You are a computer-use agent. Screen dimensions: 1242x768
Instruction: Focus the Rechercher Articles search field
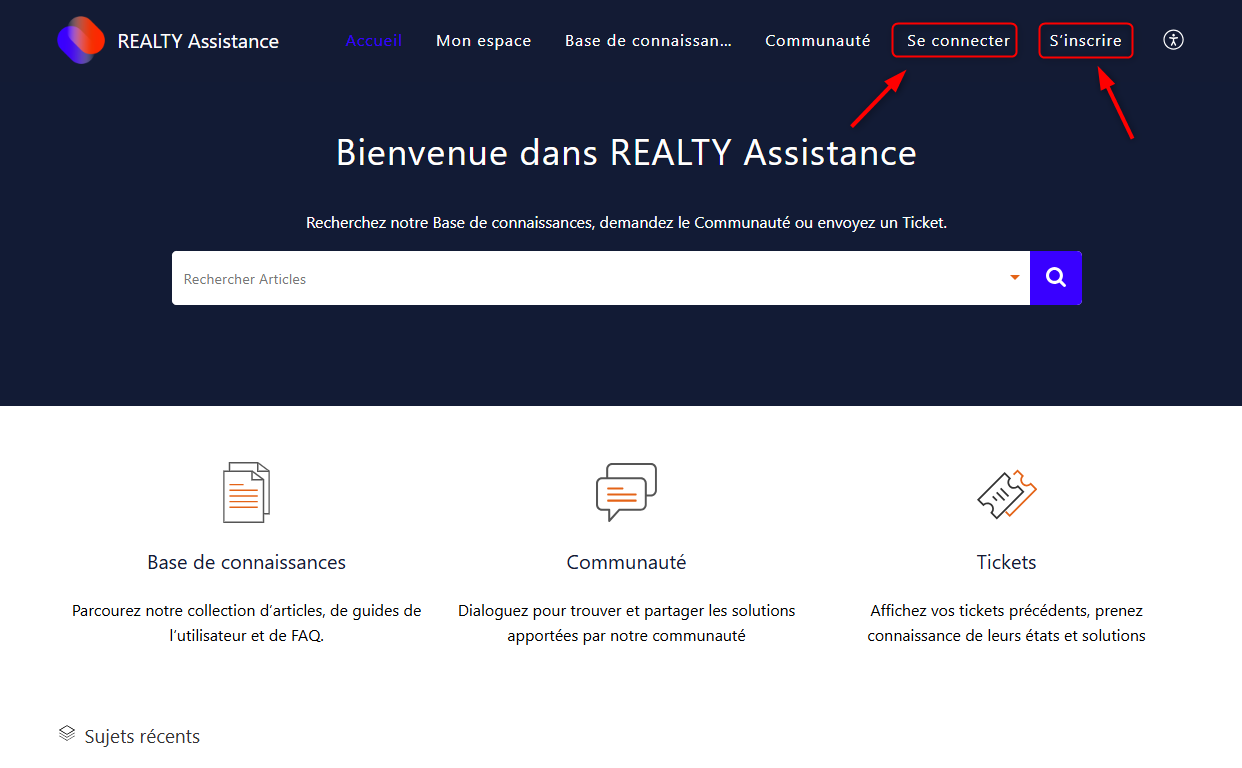(x=590, y=279)
